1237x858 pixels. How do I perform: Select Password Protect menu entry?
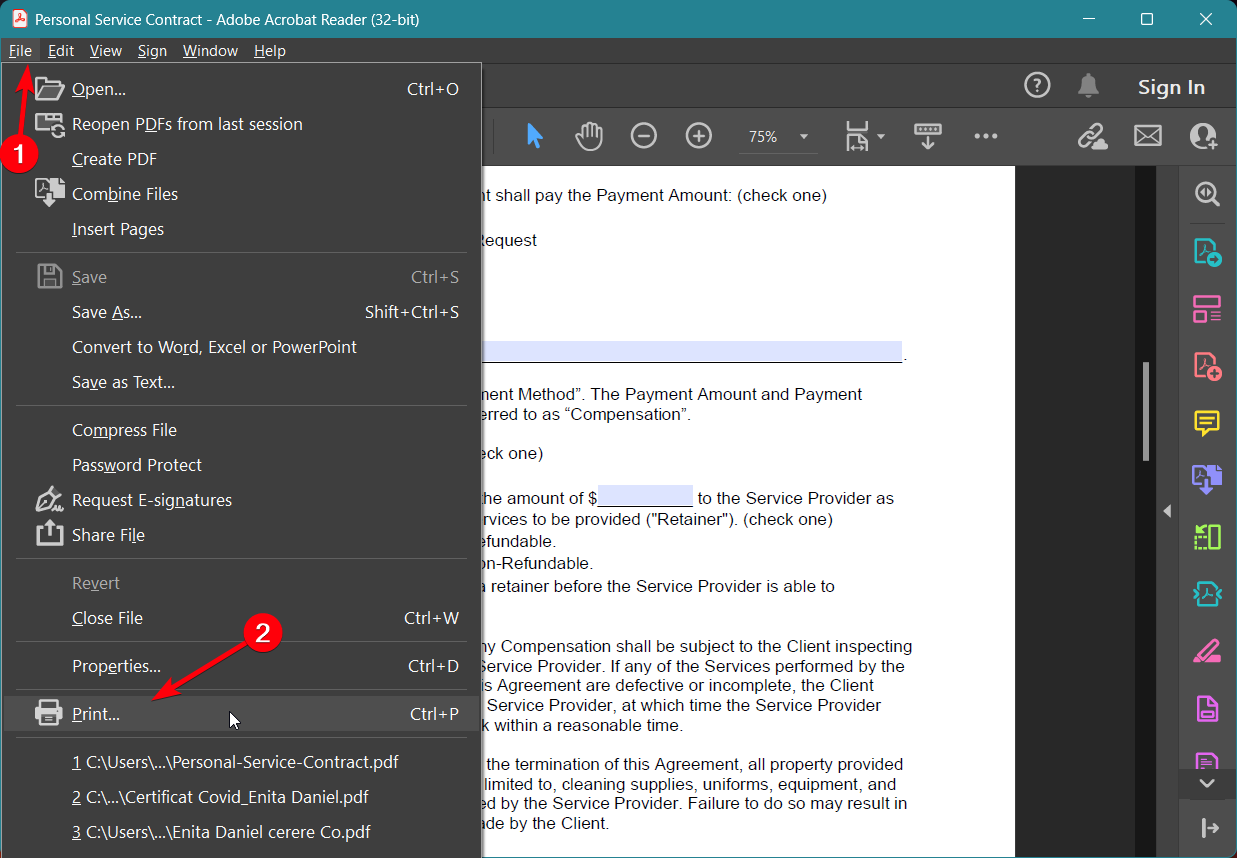click(242, 465)
